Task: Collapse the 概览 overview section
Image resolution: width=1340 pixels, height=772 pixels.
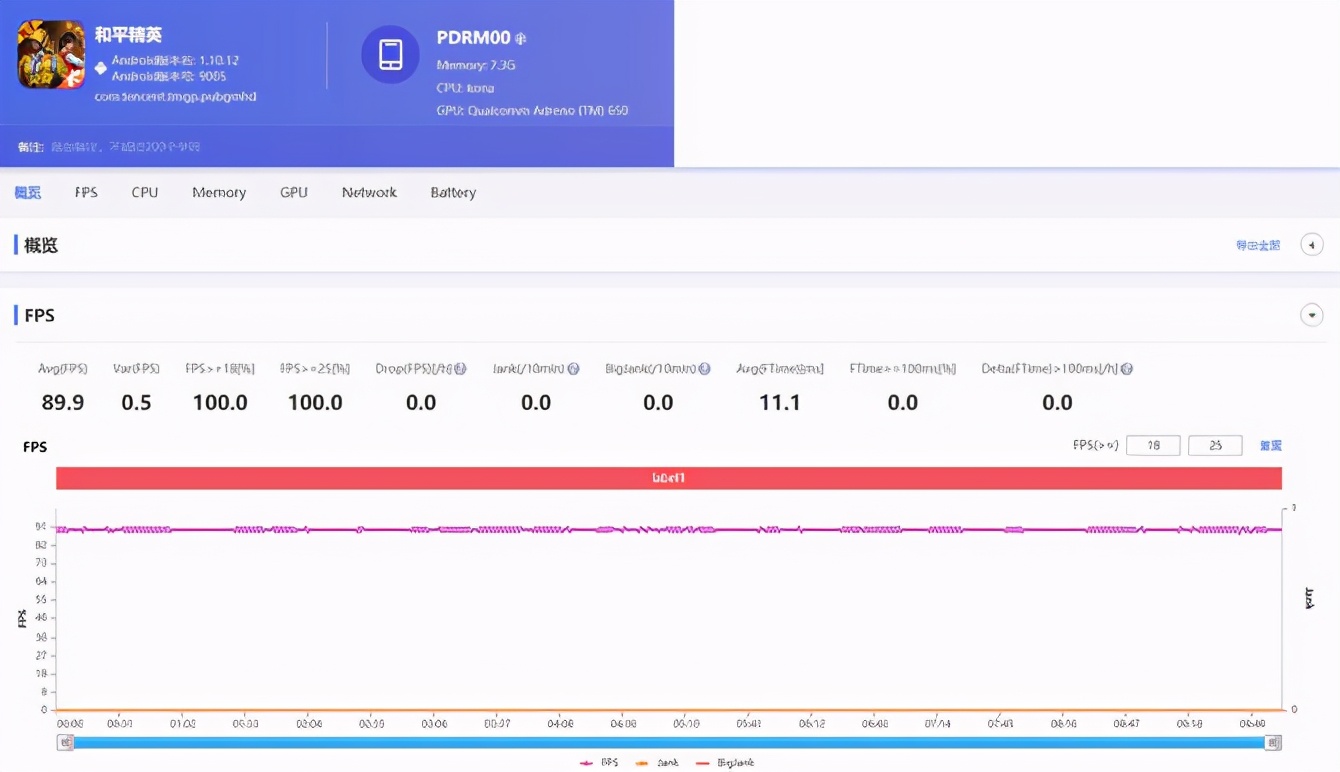Action: [x=1311, y=245]
